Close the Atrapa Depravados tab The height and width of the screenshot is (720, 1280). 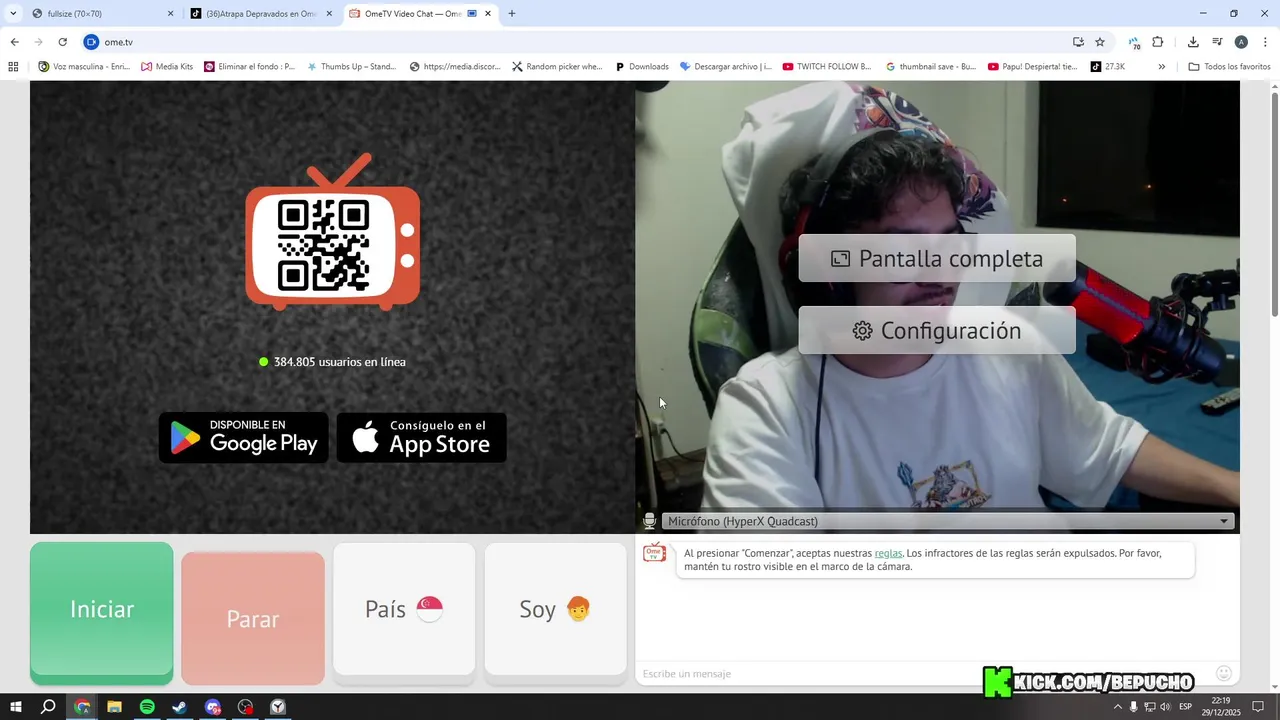(x=329, y=14)
